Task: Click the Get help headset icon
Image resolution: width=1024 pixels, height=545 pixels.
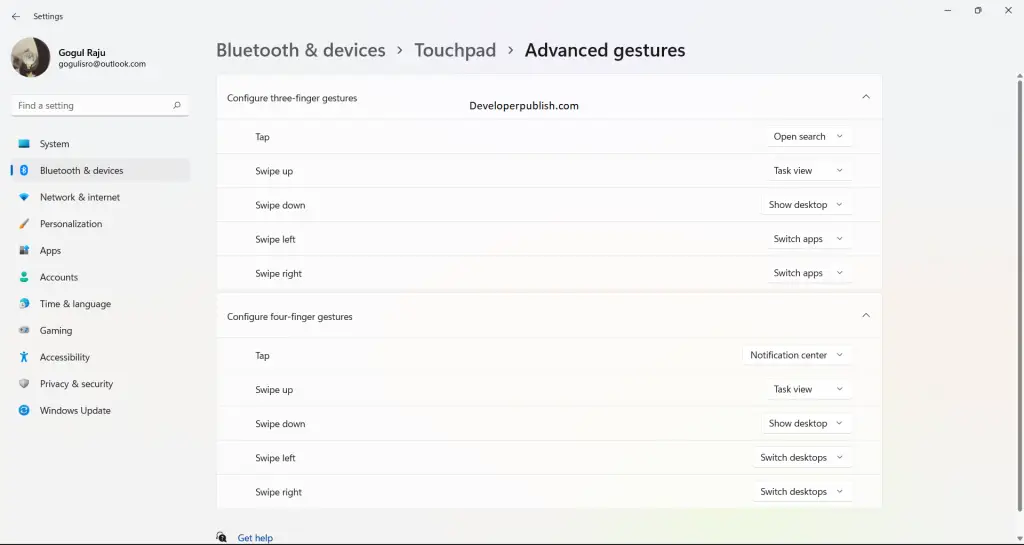Action: [221, 537]
